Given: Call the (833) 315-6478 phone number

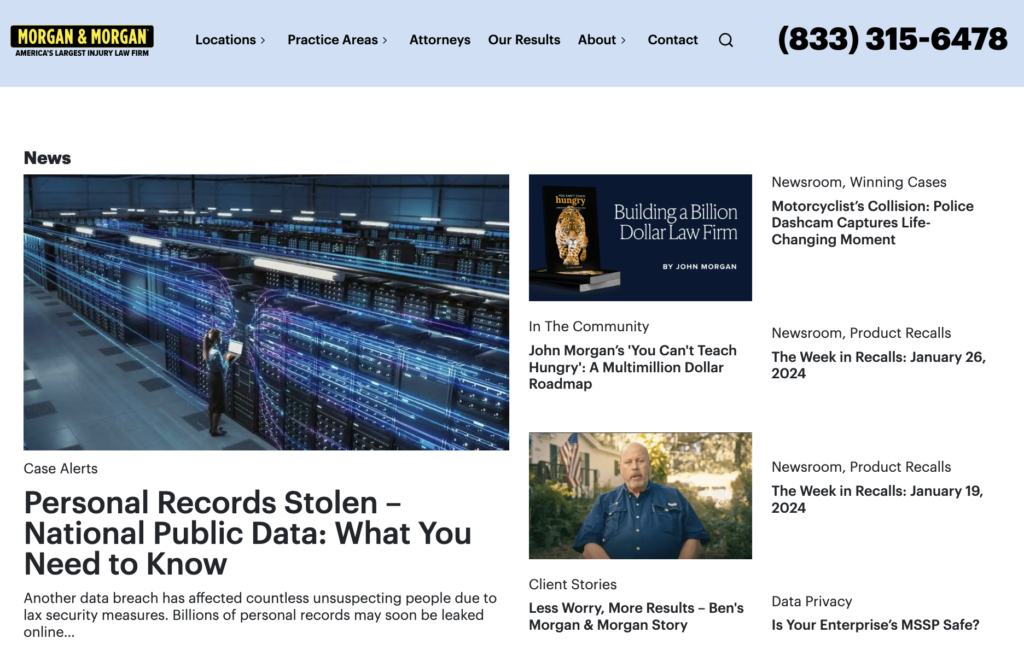Looking at the screenshot, I should click(892, 39).
